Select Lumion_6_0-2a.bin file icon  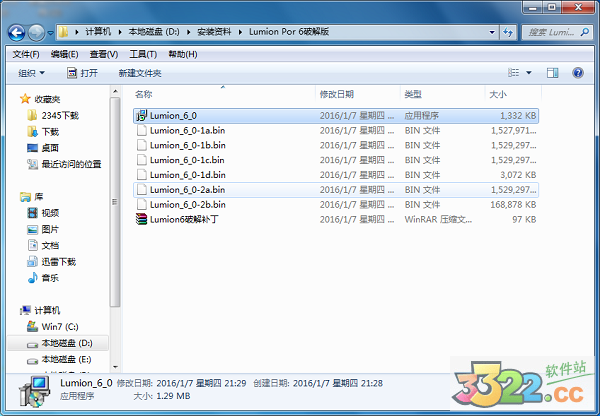pyautogui.click(x=142, y=190)
